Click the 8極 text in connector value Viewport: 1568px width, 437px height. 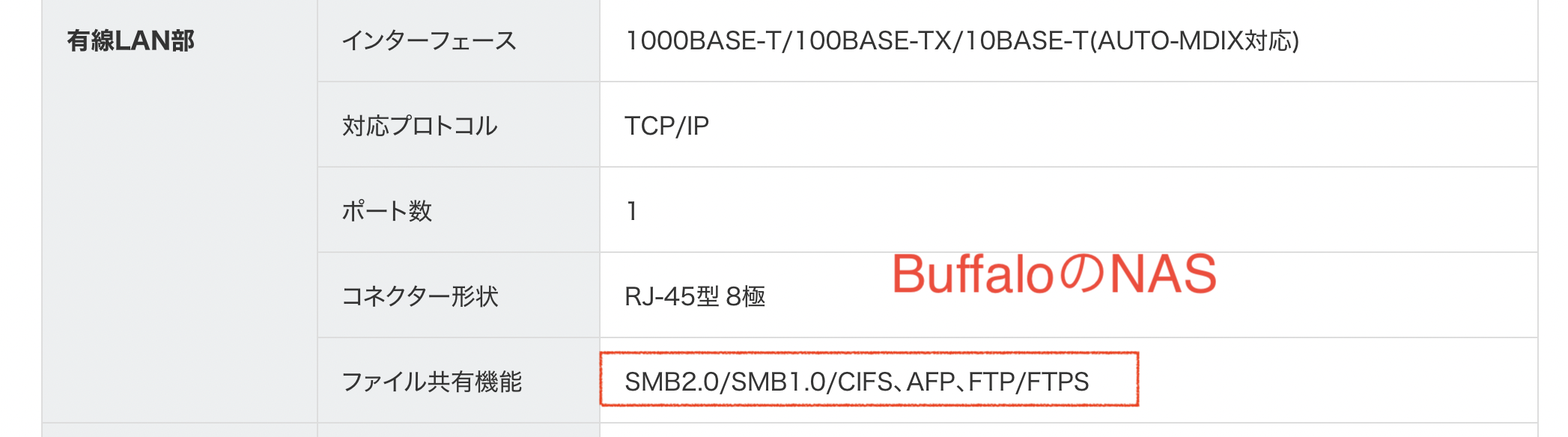point(746,296)
